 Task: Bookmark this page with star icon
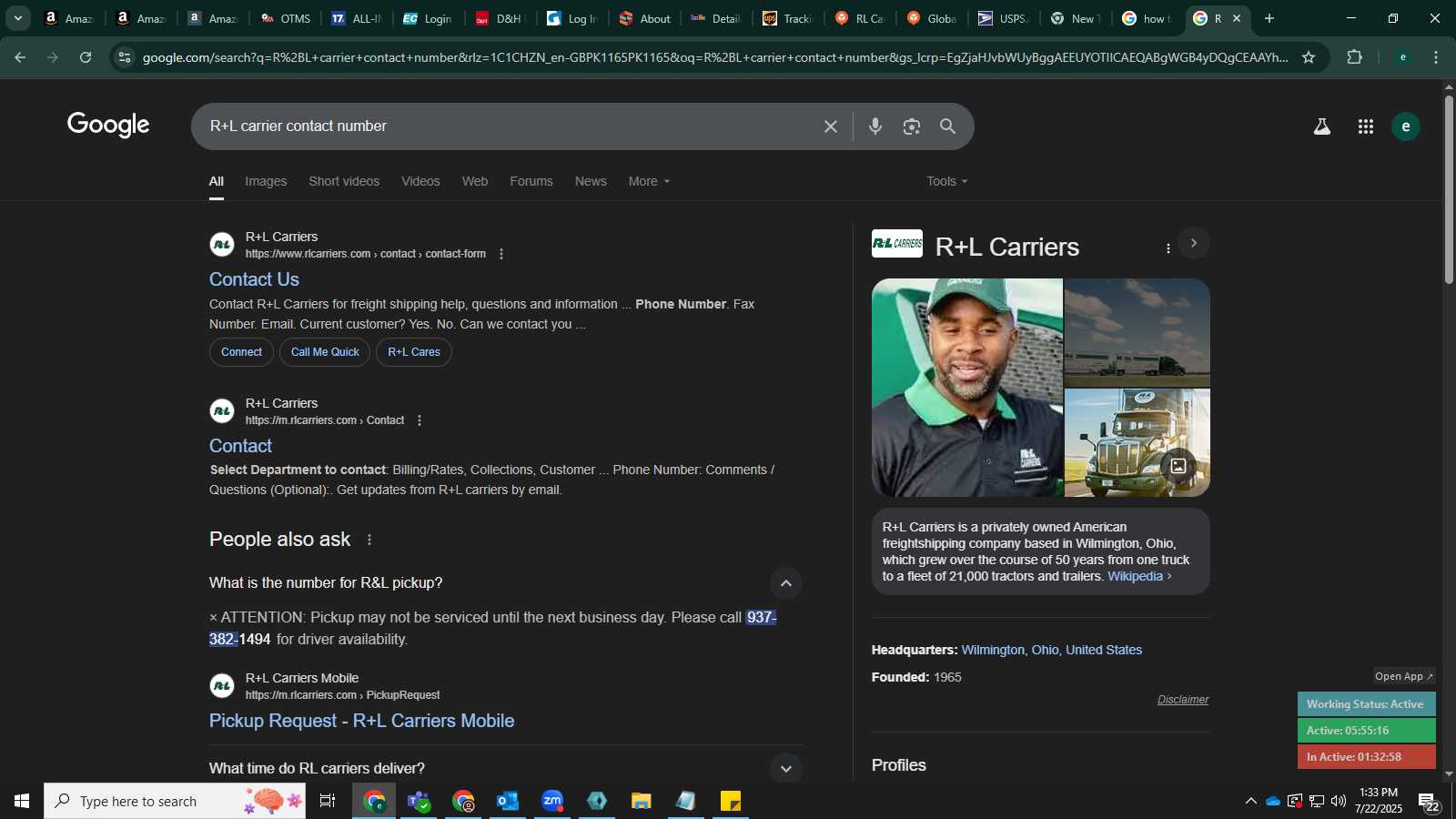tap(1309, 57)
